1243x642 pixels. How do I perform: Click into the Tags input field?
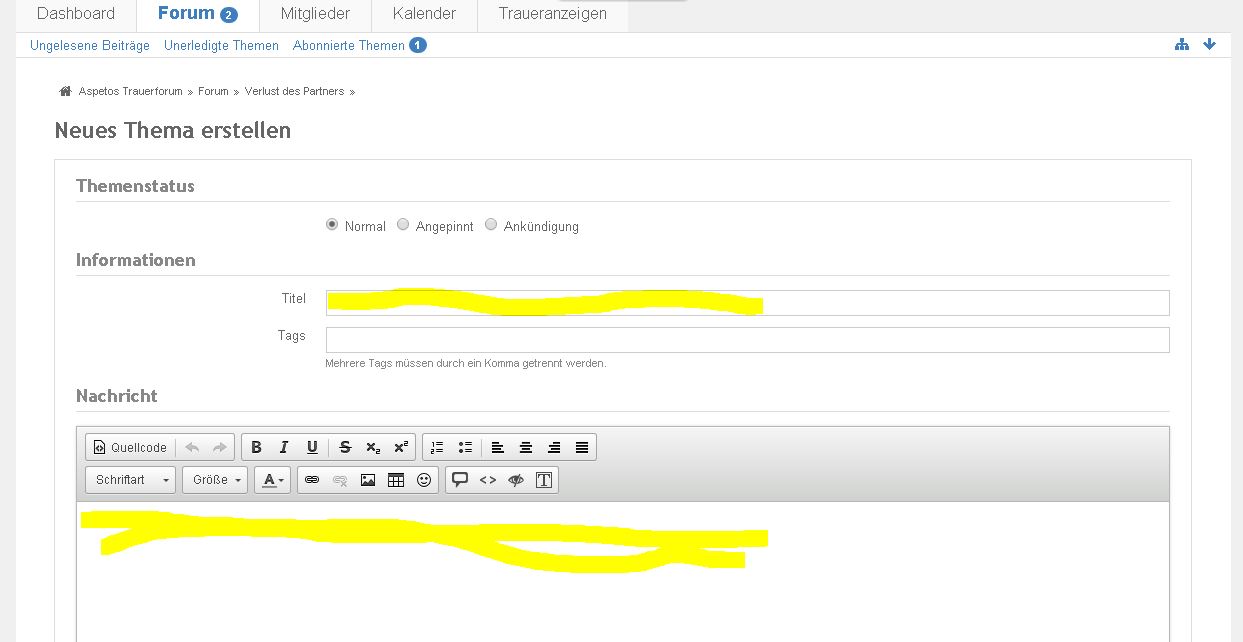point(747,340)
